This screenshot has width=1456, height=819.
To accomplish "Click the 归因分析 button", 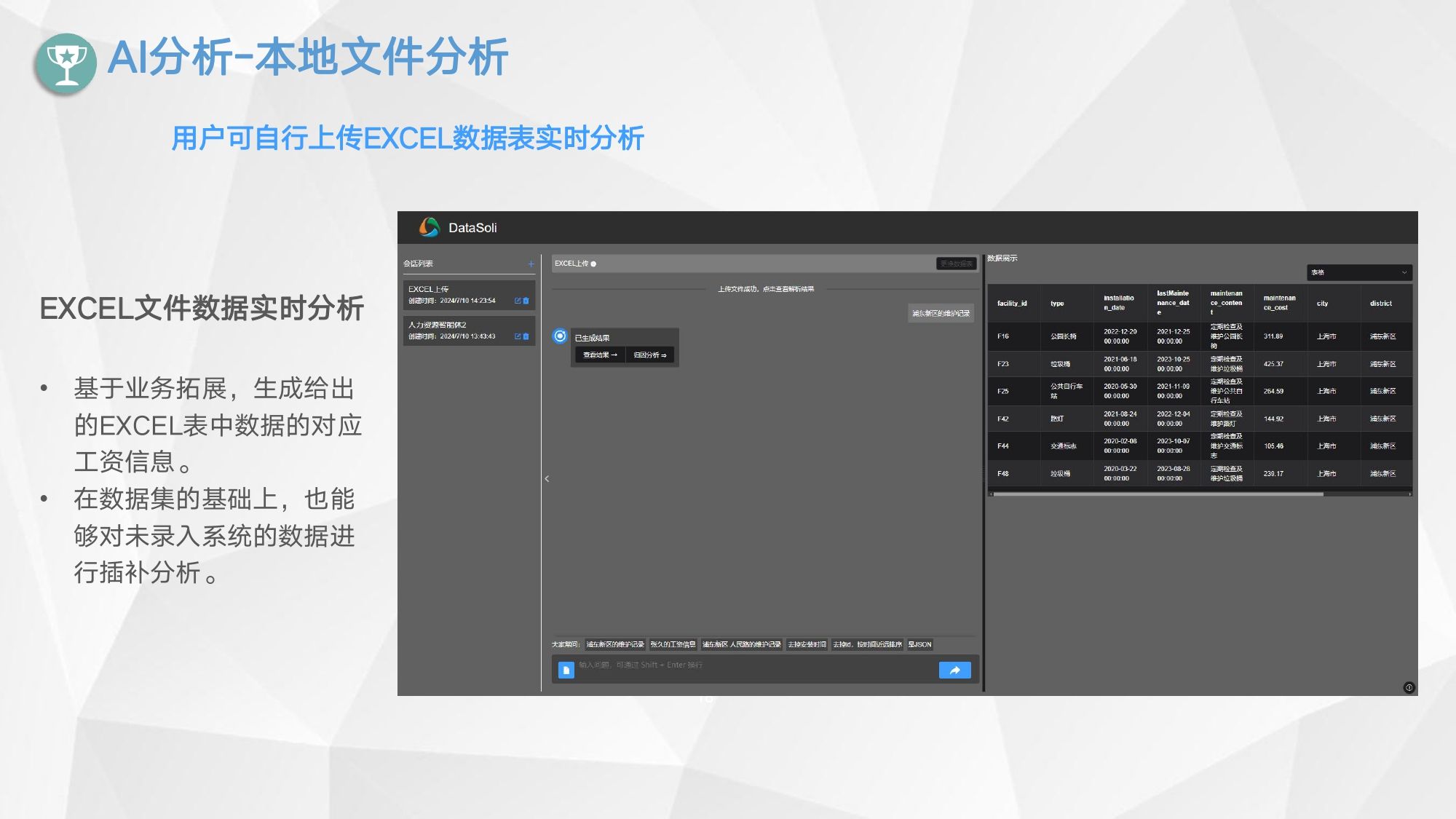I will click(649, 355).
